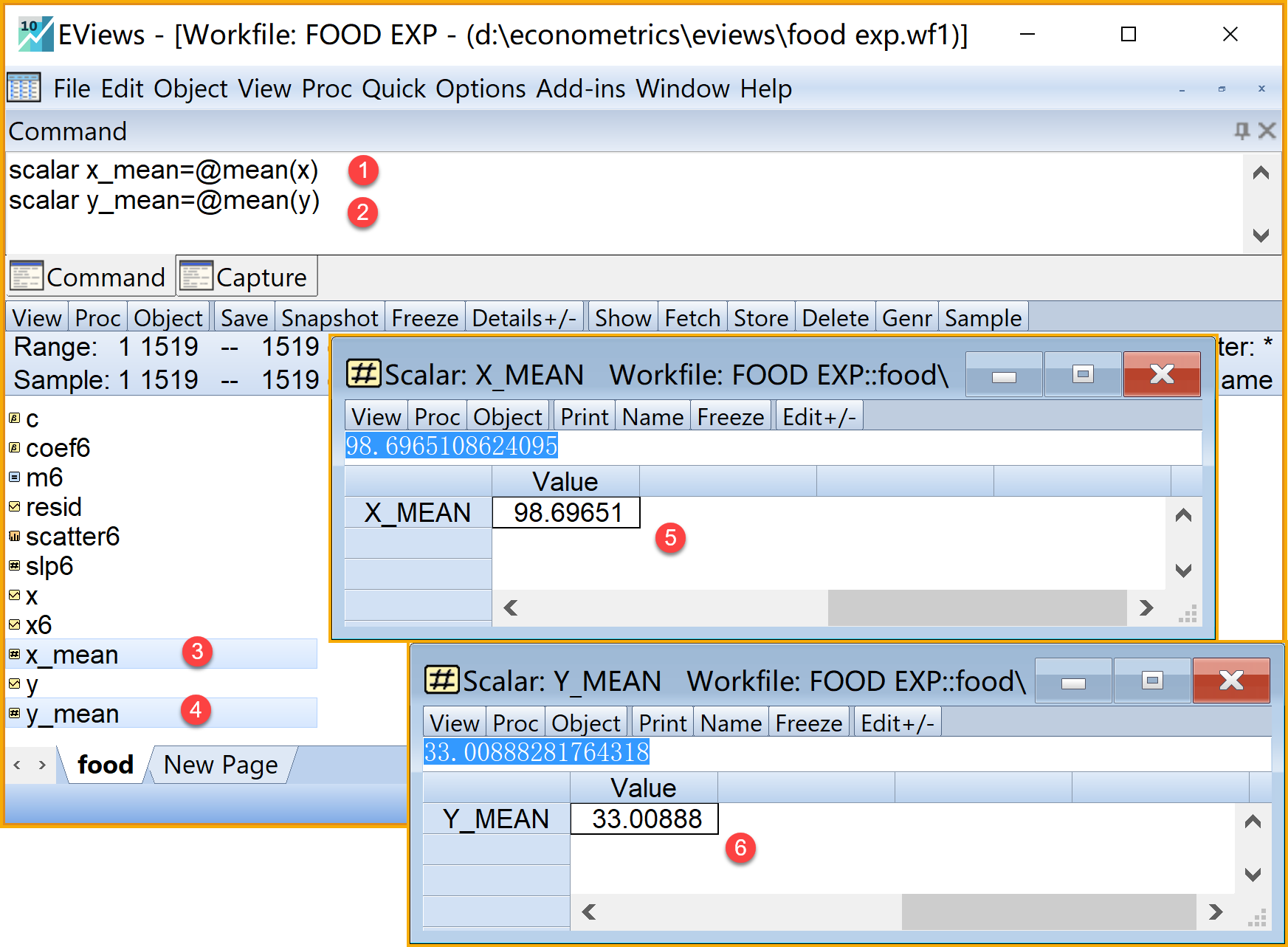
Task: Toggle Details+/- in workfile toolbar
Action: [x=524, y=318]
